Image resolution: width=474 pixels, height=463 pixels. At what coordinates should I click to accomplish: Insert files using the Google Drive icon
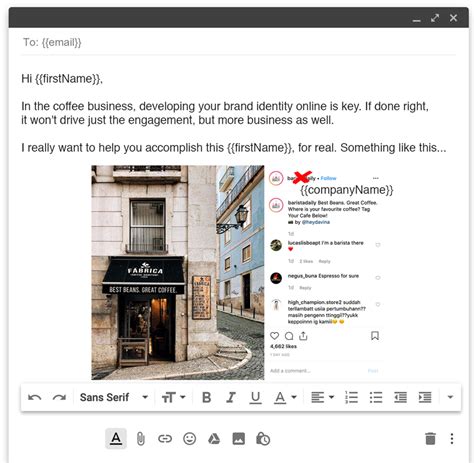[x=214, y=439]
